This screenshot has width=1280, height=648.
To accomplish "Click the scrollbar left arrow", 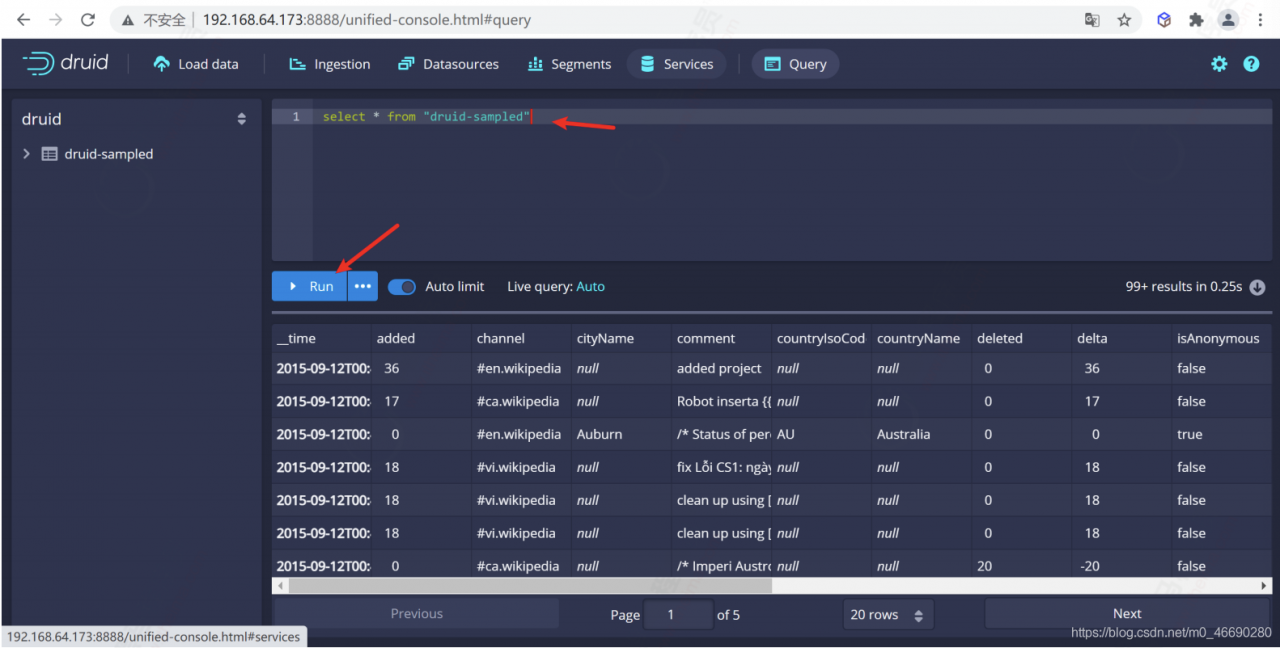I will point(280,586).
